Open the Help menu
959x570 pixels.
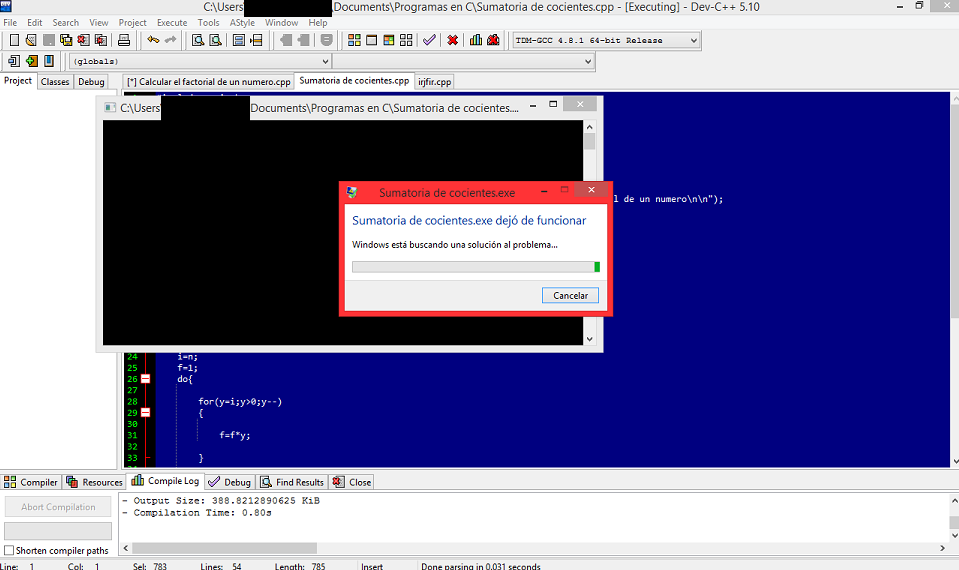(x=317, y=23)
